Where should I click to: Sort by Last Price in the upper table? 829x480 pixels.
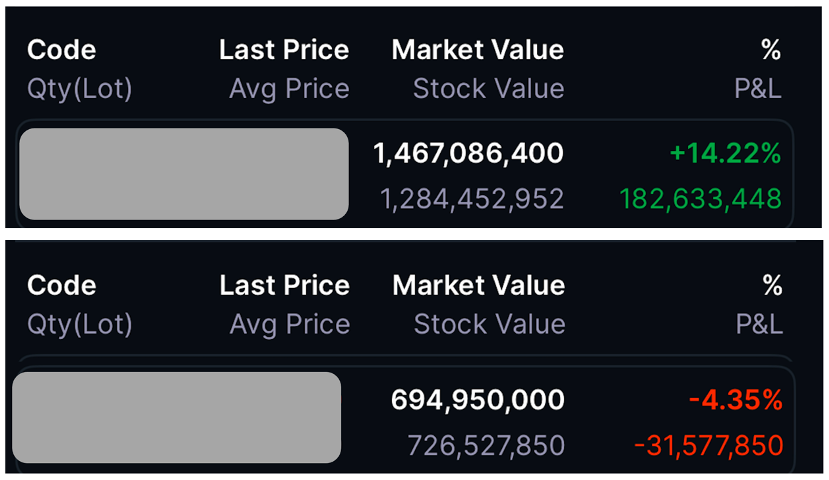click(284, 50)
